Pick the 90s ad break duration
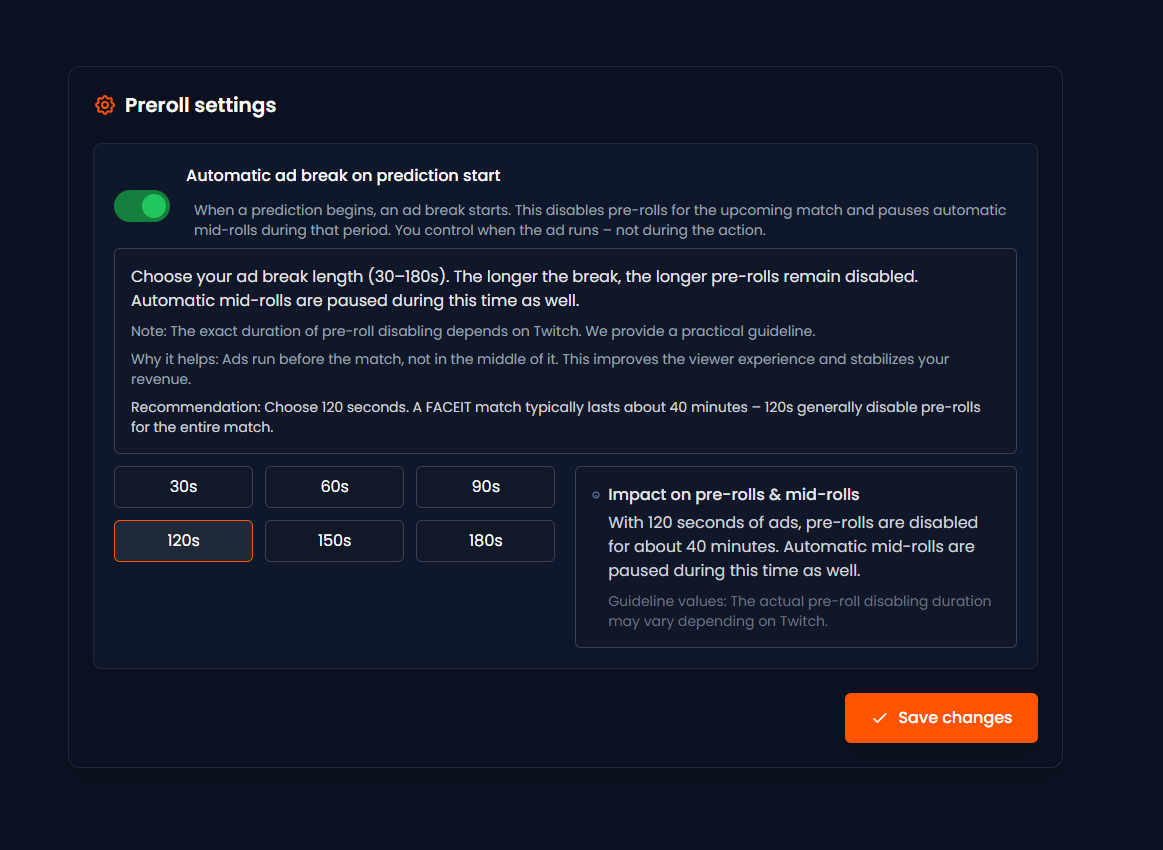 (485, 487)
